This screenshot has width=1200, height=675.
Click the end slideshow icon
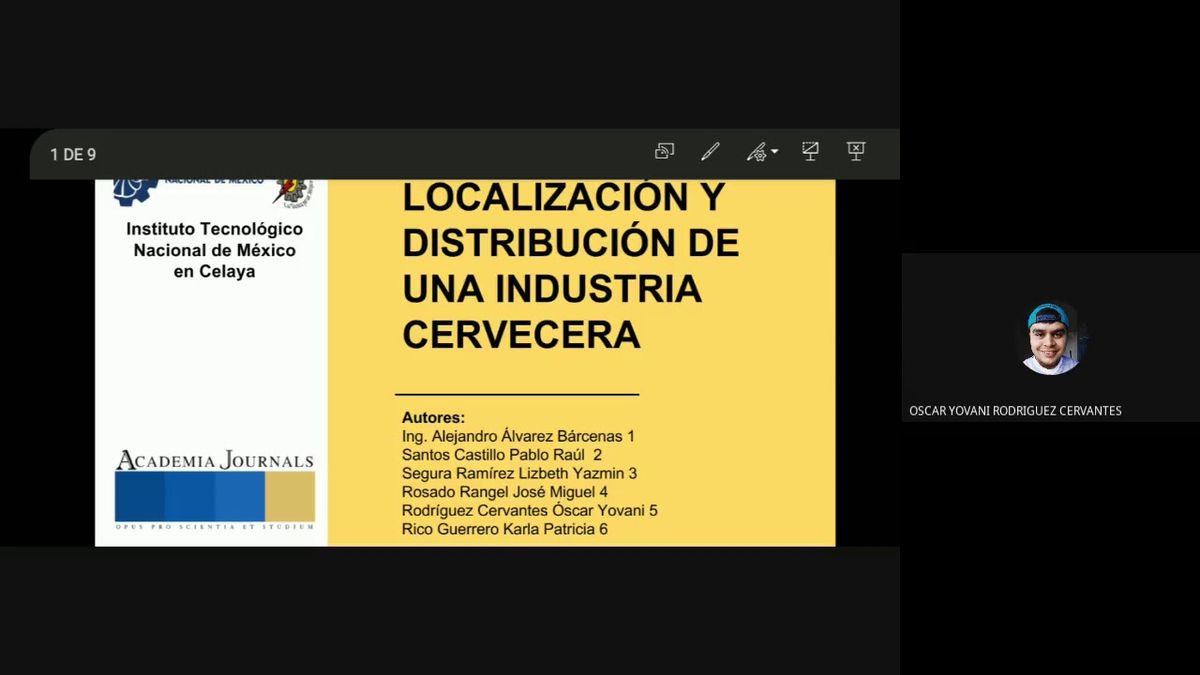tap(856, 151)
